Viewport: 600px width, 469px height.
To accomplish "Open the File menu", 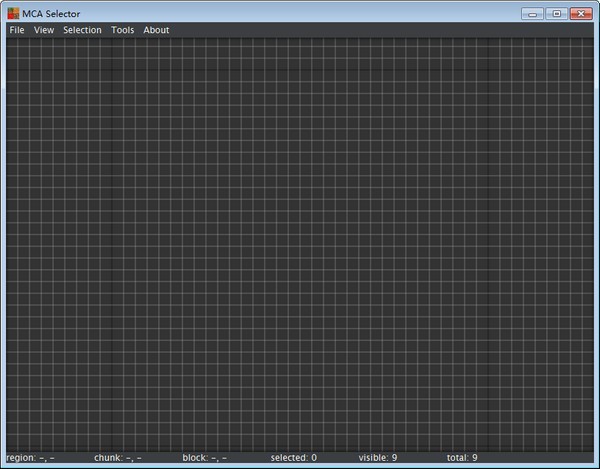I will click(x=17, y=30).
